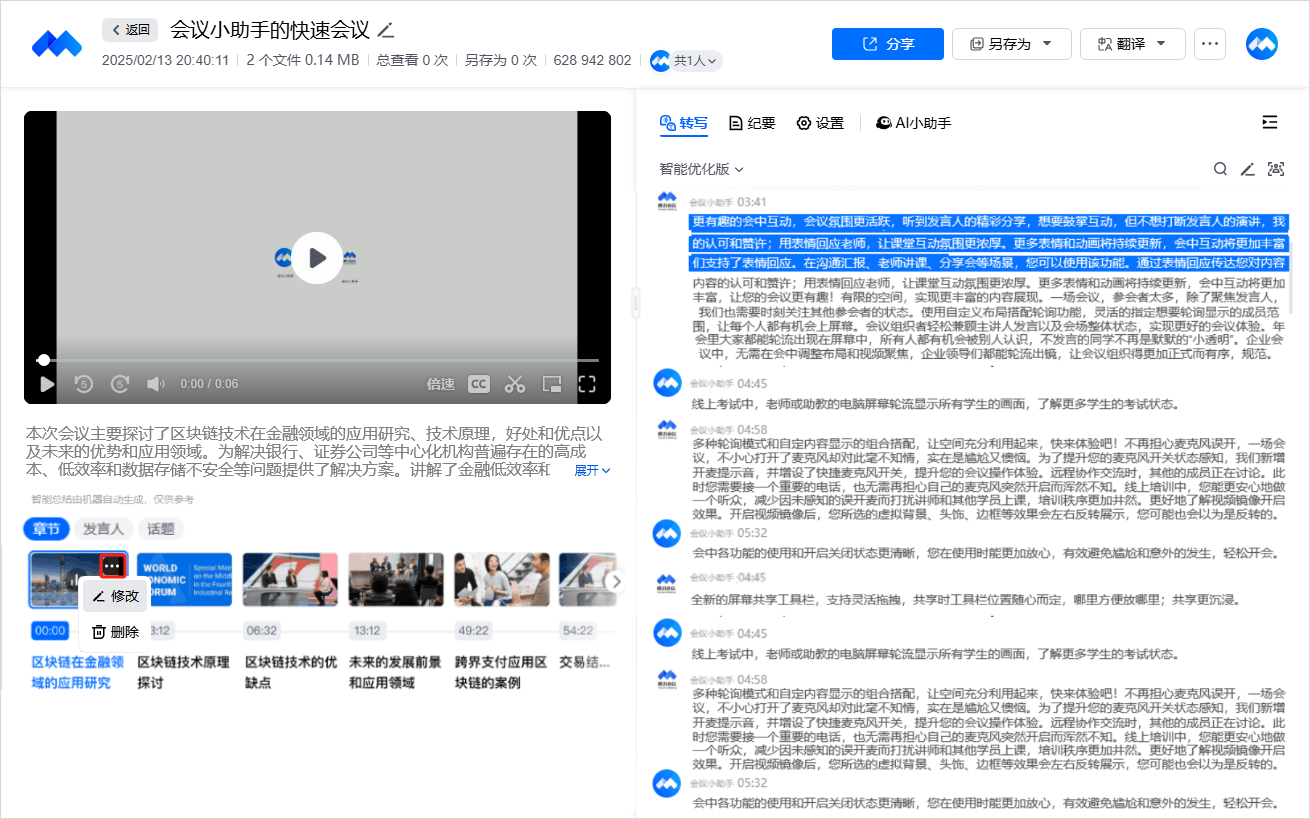Open the 共1人 participants dropdown
The image size is (1310, 819).
[686, 61]
